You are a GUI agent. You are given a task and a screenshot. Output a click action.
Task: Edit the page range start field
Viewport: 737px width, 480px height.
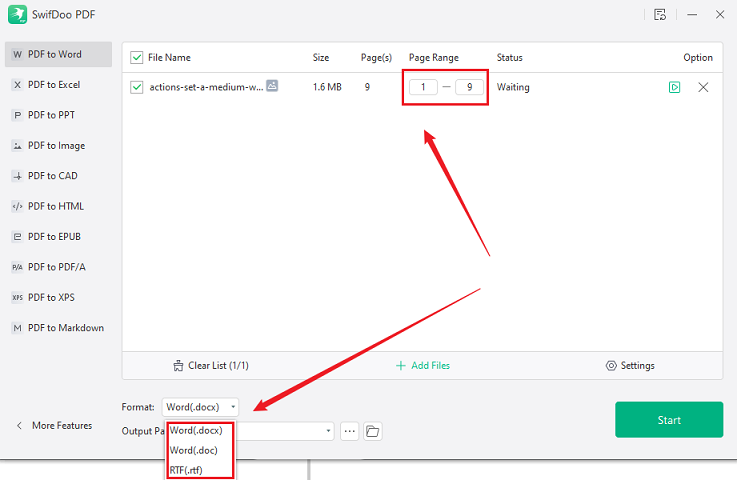coord(423,87)
